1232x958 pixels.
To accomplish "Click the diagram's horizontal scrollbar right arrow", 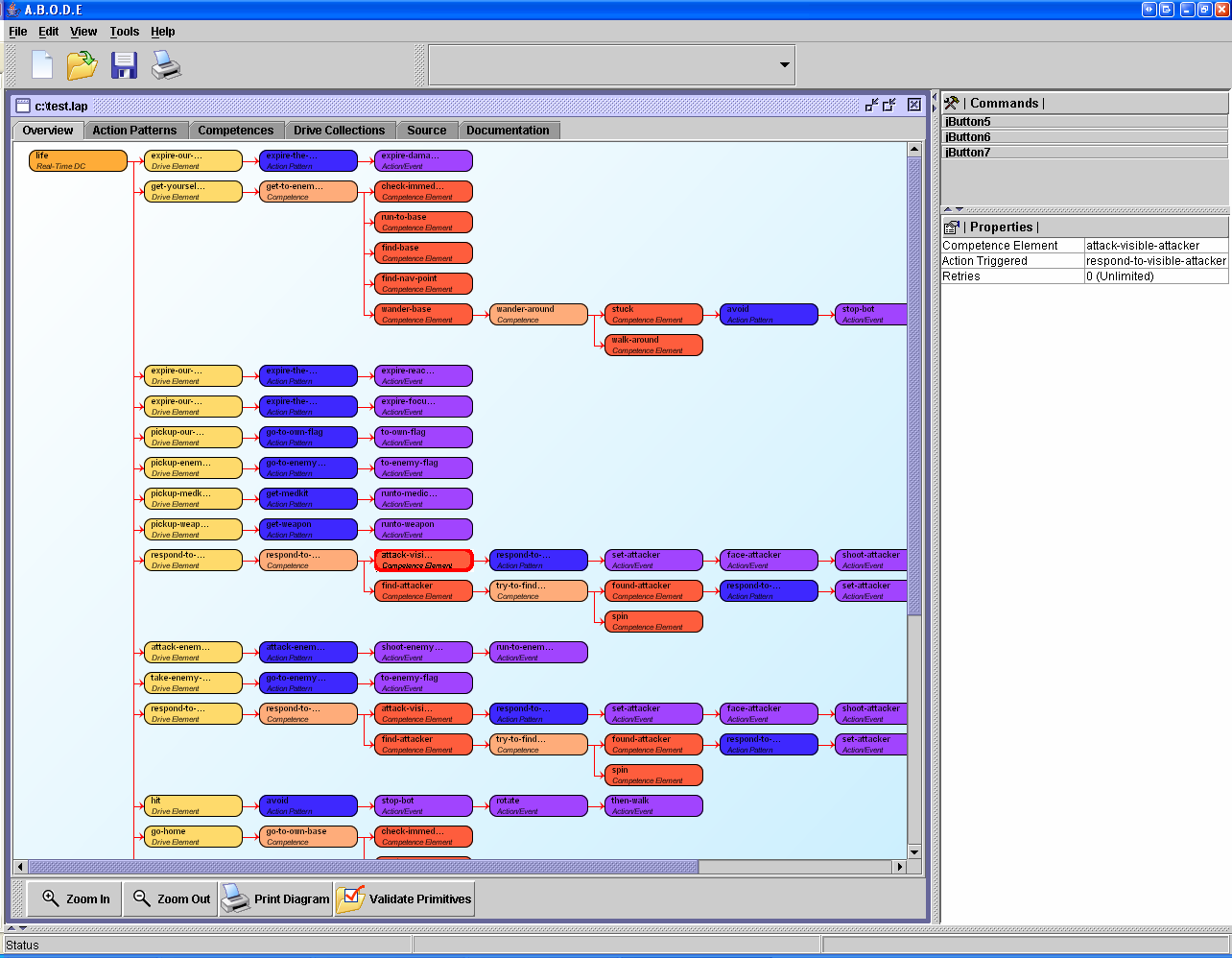I will pos(899,867).
